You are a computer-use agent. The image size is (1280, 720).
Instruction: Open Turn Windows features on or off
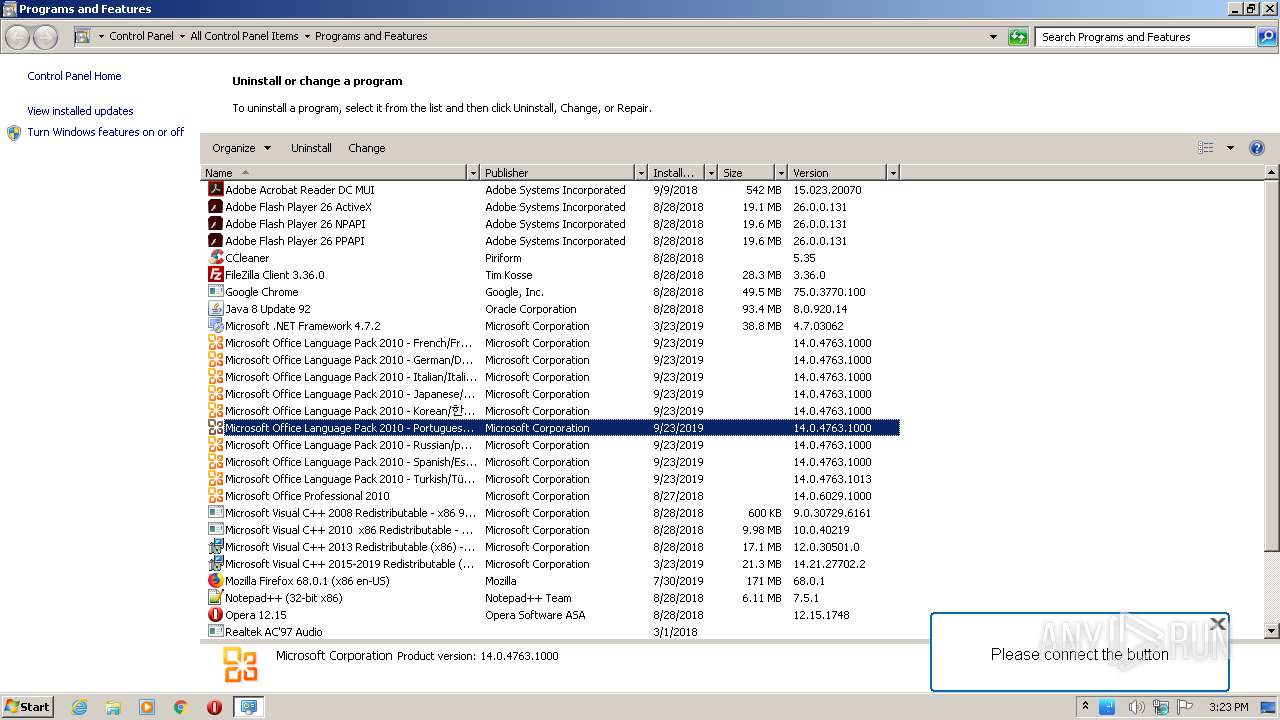tap(106, 132)
